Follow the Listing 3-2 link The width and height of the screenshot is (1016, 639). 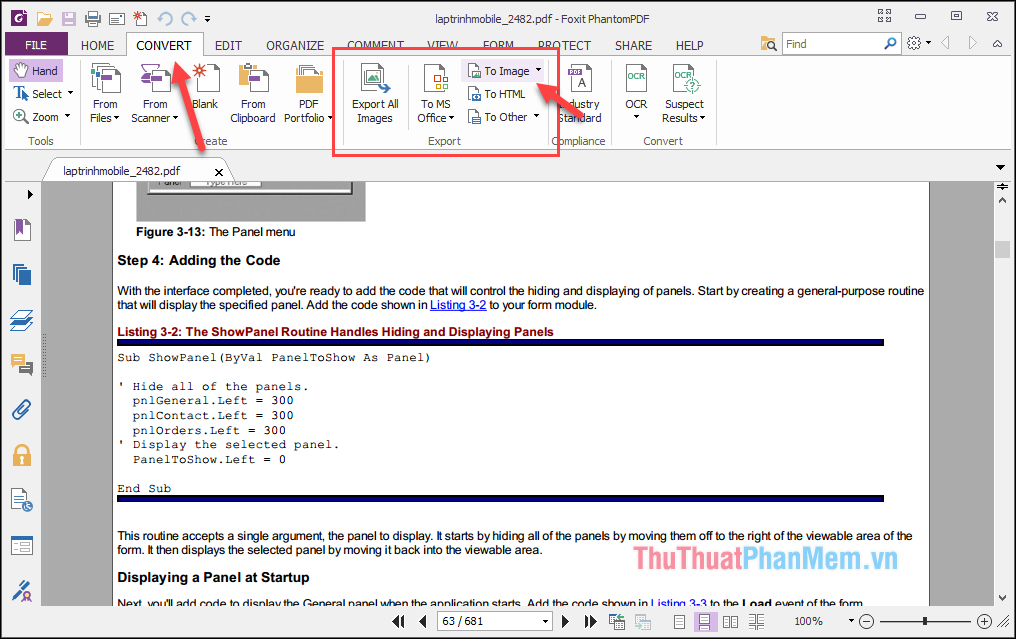458,305
